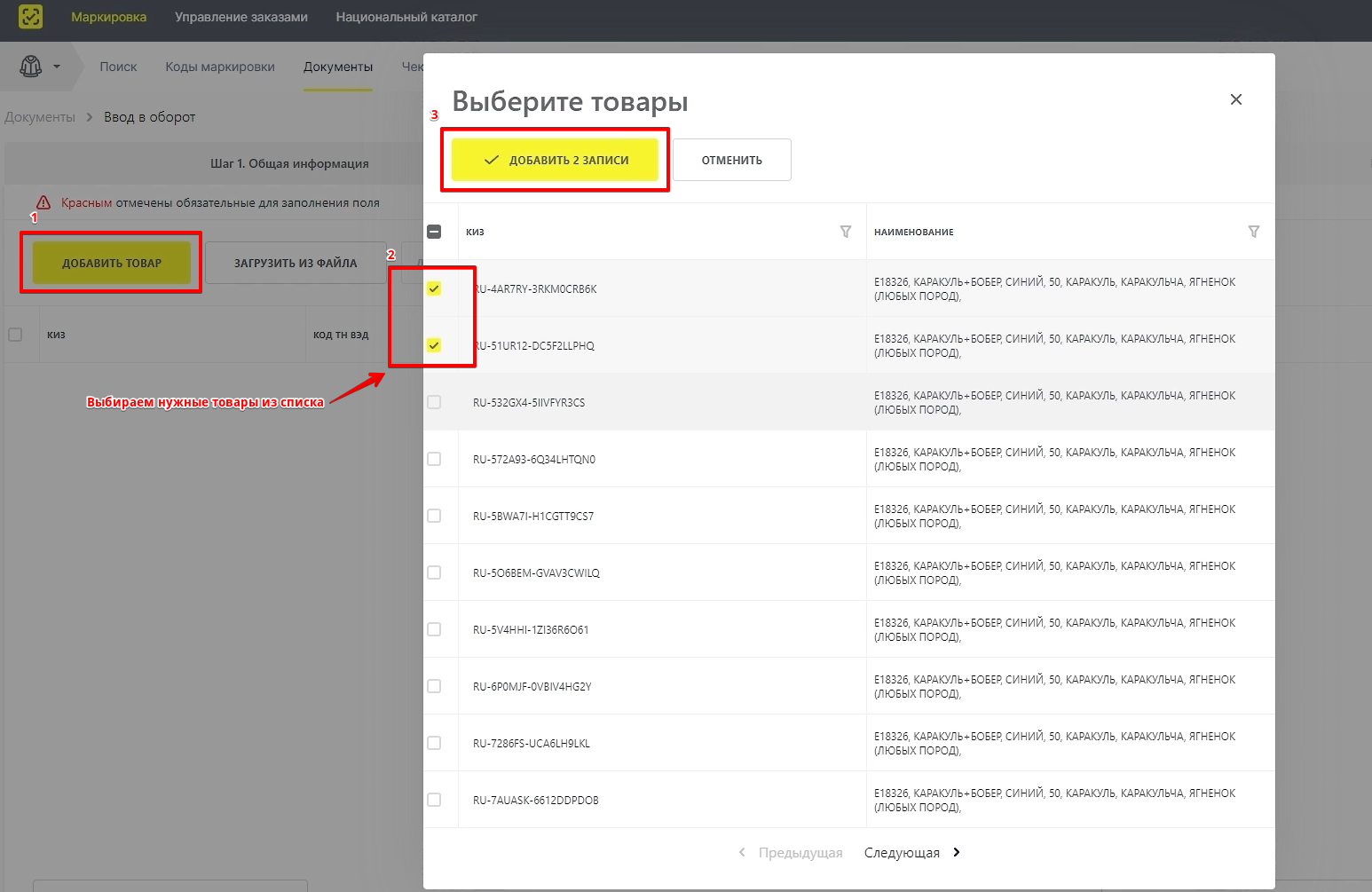The width and height of the screenshot is (1372, 892).
Task: Click the Следующая page arrow
Action: pyautogui.click(x=956, y=852)
